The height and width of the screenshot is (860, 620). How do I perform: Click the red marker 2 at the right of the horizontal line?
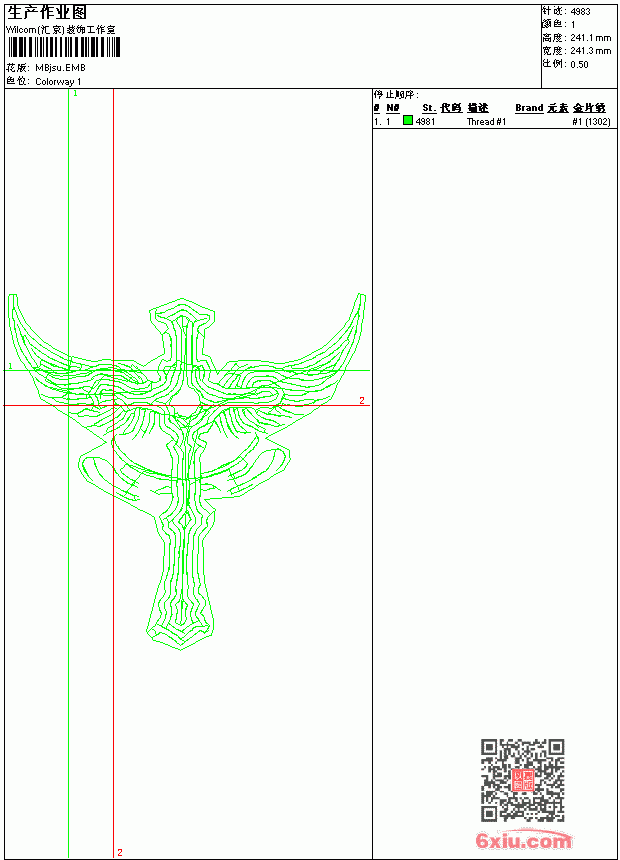(362, 400)
